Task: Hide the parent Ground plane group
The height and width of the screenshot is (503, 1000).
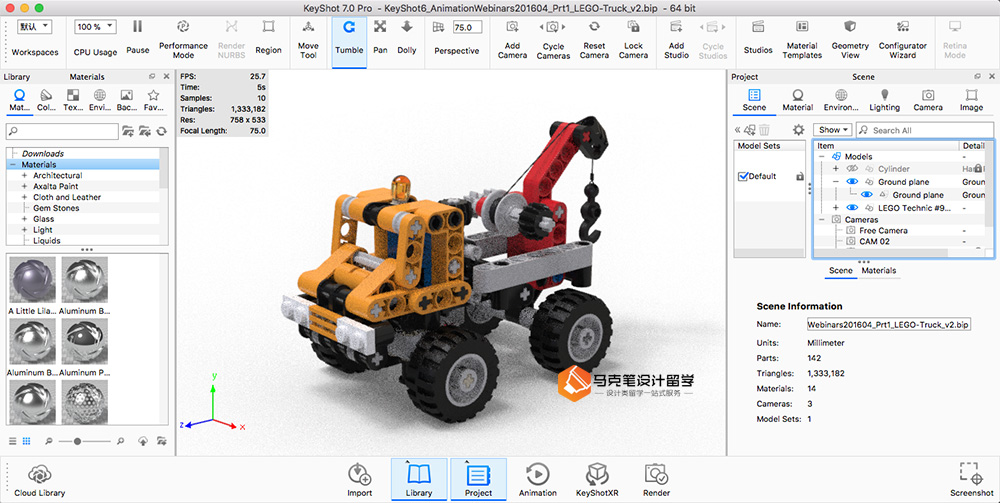Action: 852,182
